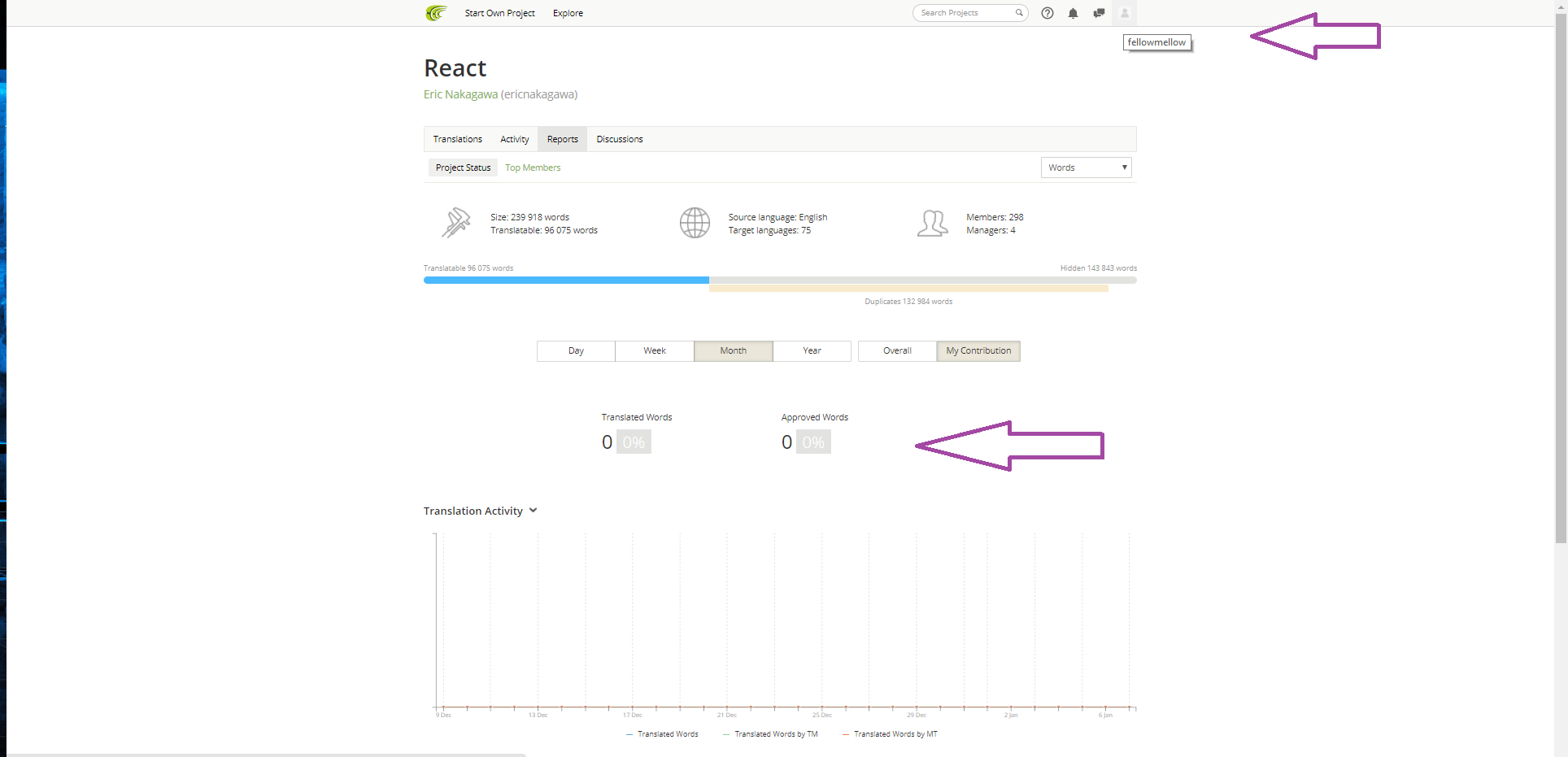Switch to the Activity tab
1568x757 pixels.
[x=515, y=139]
